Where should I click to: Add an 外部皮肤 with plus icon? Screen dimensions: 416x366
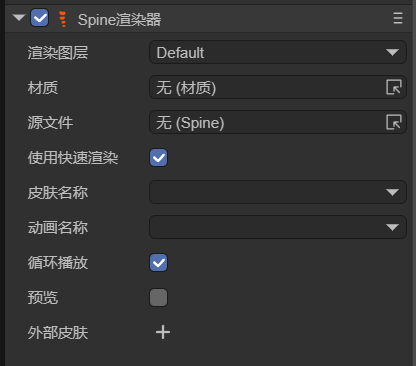(163, 332)
